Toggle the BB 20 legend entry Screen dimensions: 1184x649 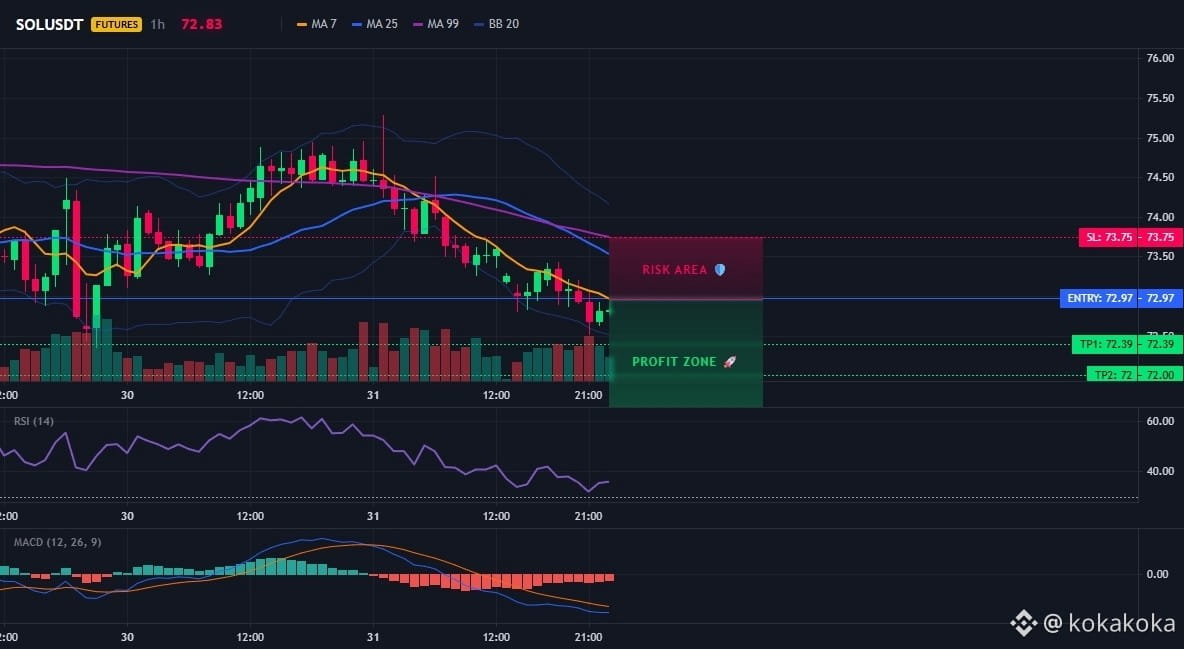tap(497, 24)
